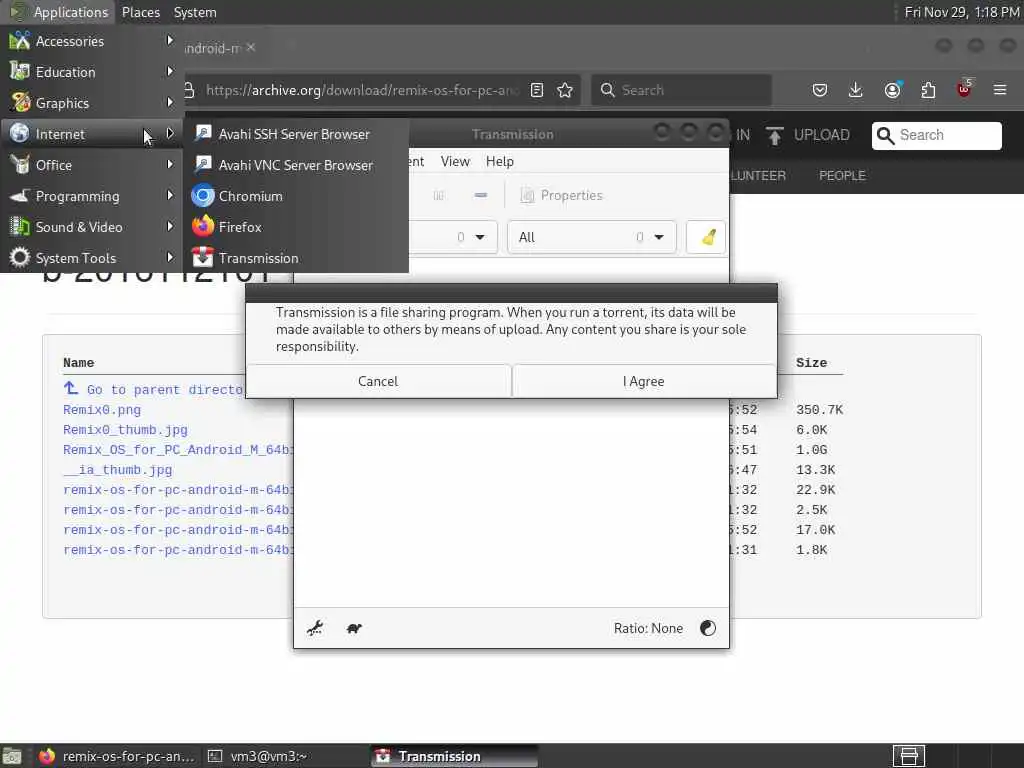The height and width of the screenshot is (768, 1024).
Task: Launch Transmission from Internet submenu
Action: 296,258
